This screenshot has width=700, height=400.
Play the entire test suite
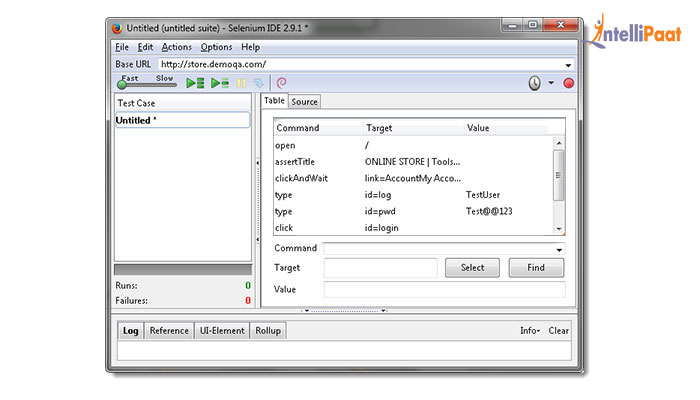point(195,83)
